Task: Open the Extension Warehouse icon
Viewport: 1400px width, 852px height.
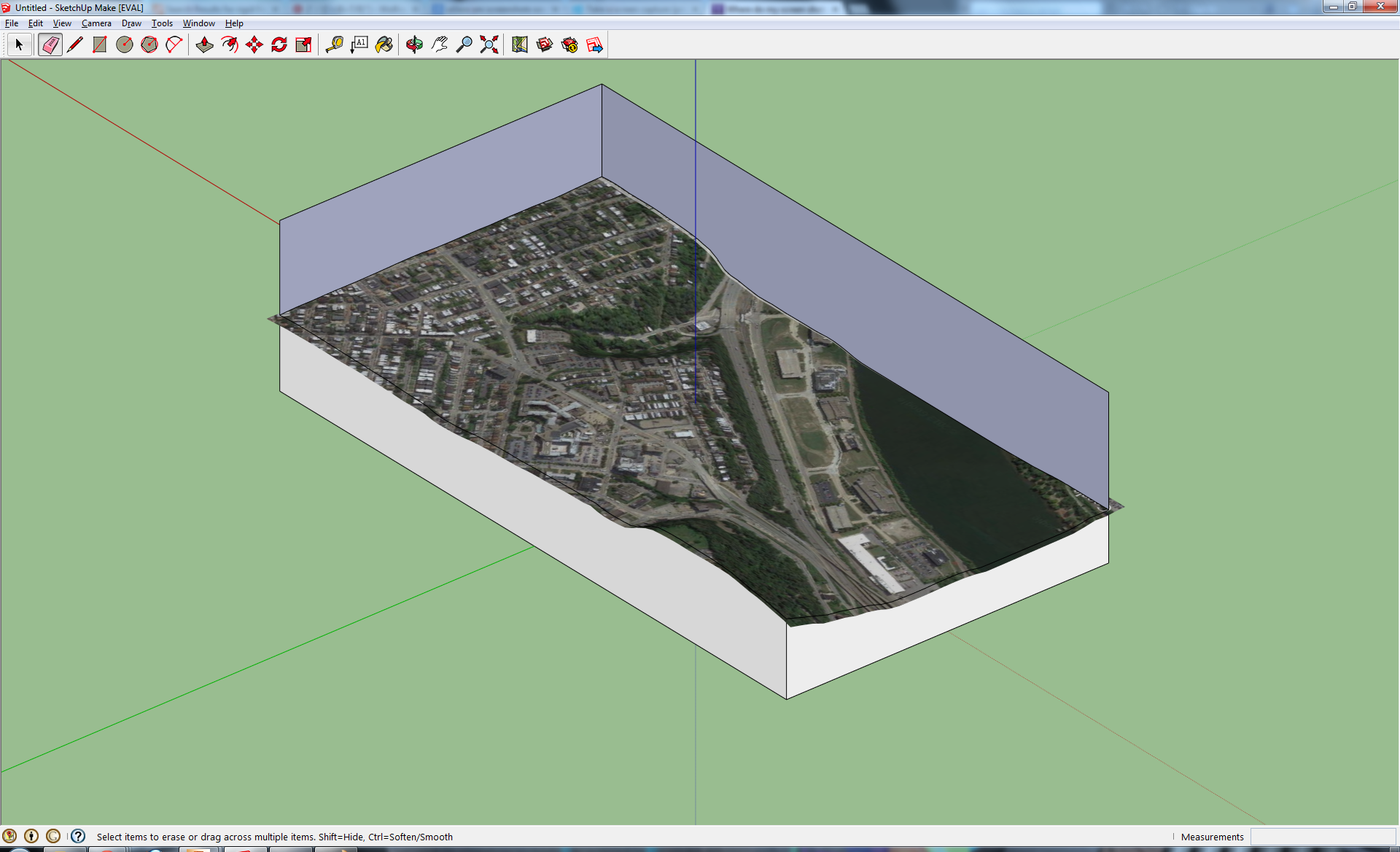Action: coord(569,45)
